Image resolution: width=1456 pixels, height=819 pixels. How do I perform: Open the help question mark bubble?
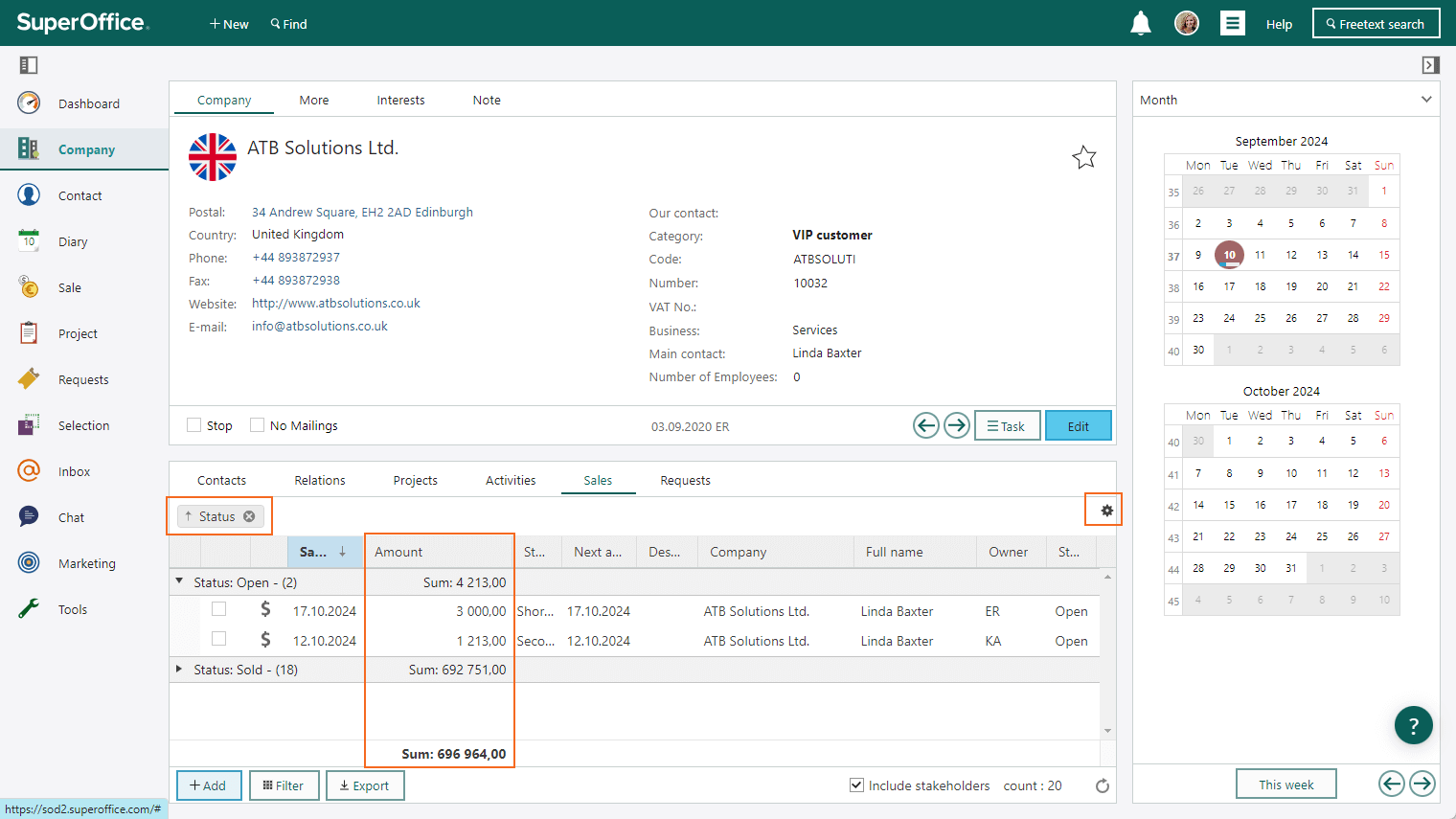[1413, 725]
